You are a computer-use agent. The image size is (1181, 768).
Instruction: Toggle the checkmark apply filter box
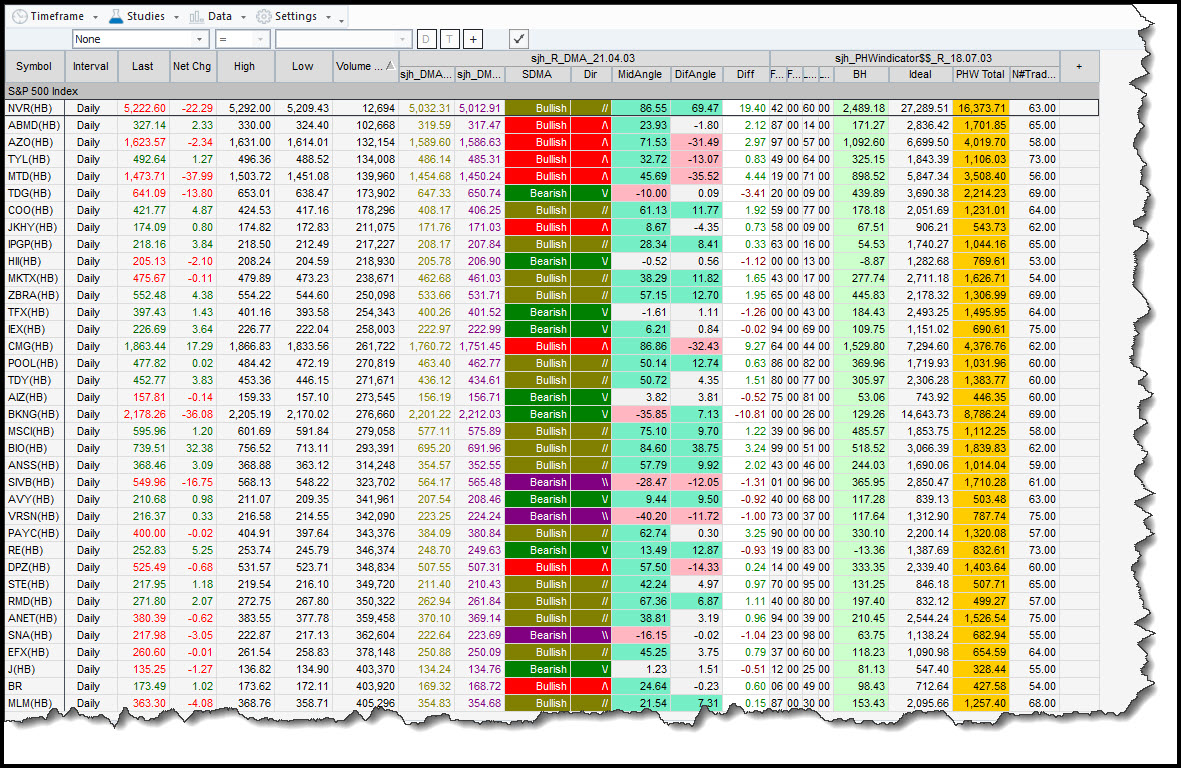pos(519,38)
